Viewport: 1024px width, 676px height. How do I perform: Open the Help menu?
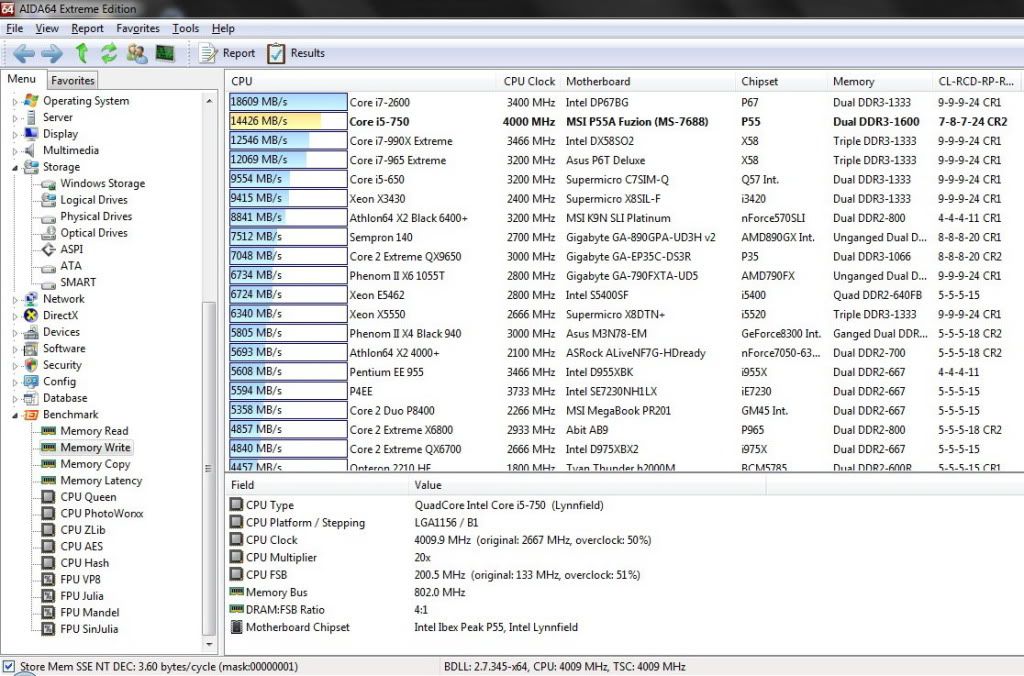click(223, 28)
